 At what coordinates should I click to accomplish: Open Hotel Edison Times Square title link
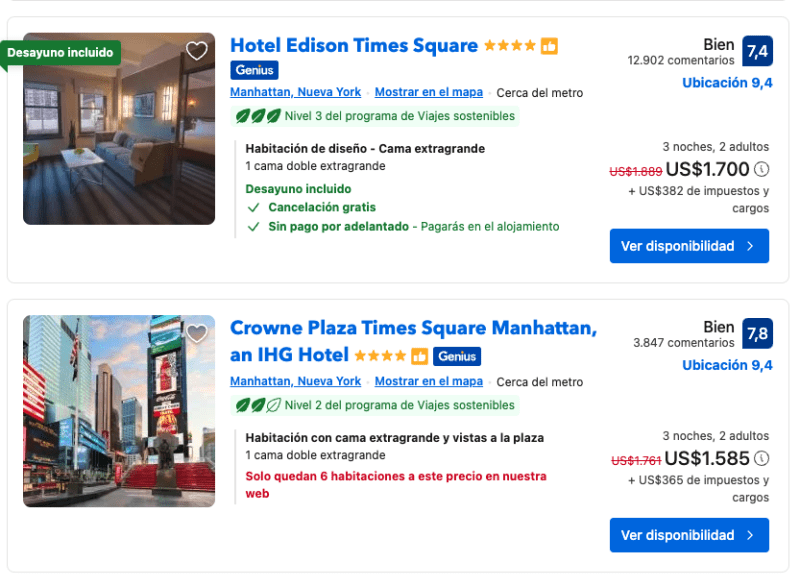(353, 46)
